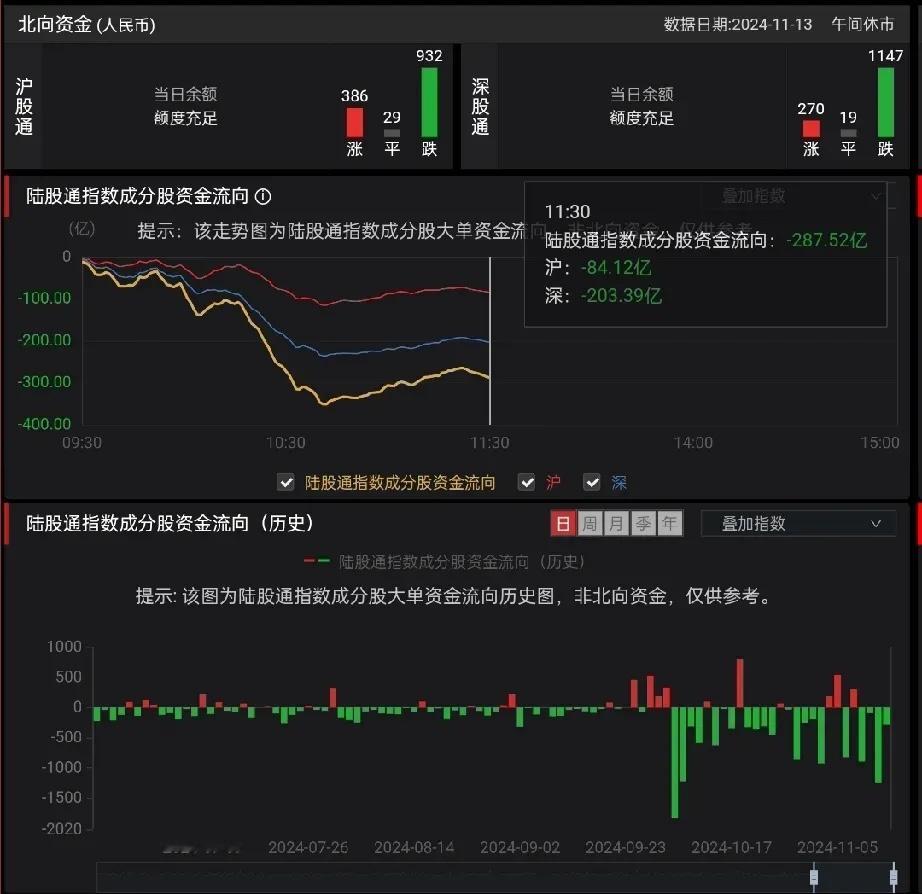
Task: Click the tall green bar near 2024-09-23
Action: (x=675, y=760)
